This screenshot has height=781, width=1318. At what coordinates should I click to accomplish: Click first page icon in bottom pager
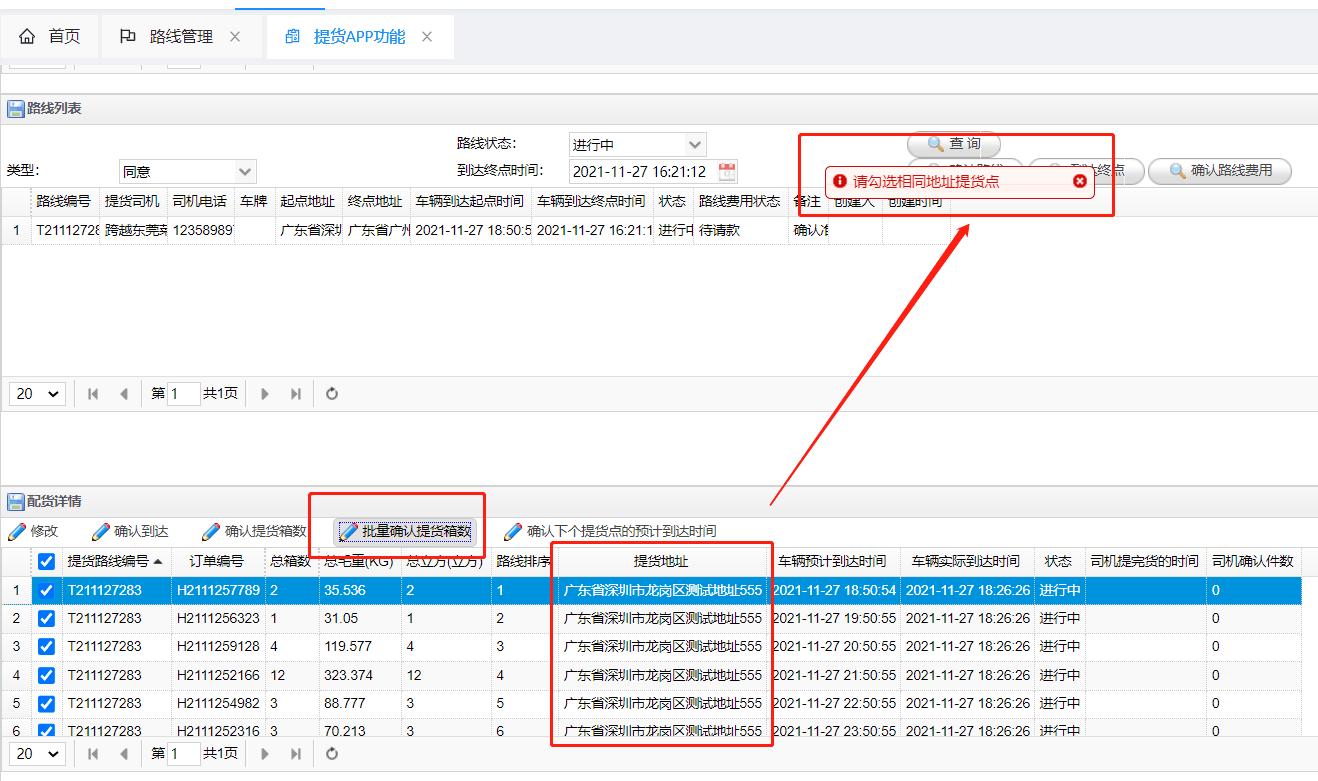tap(93, 753)
